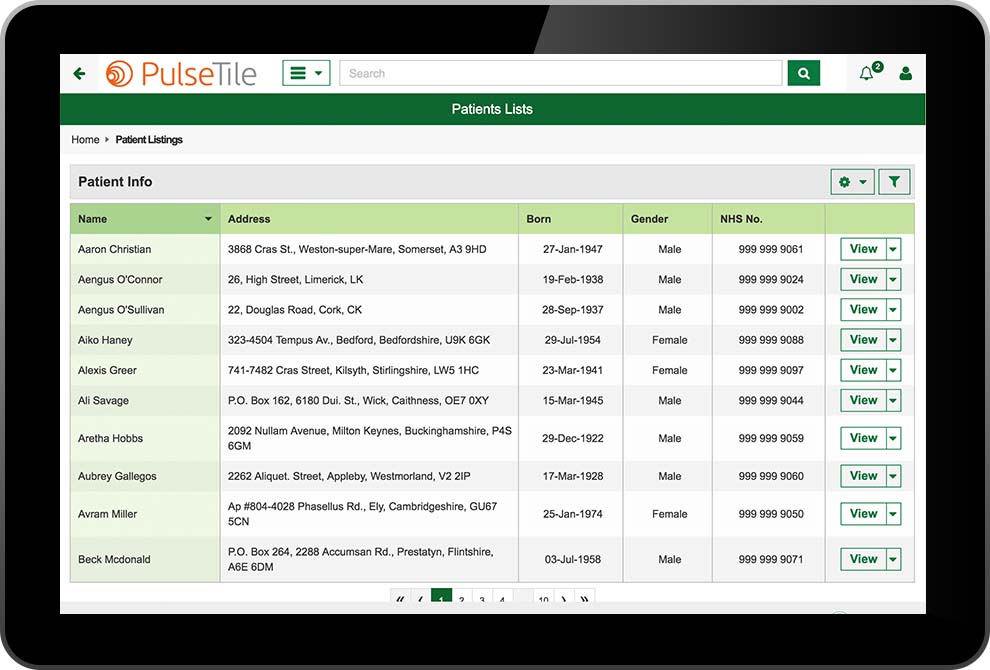Click the filter funnel icon
The image size is (990, 670).
894,182
